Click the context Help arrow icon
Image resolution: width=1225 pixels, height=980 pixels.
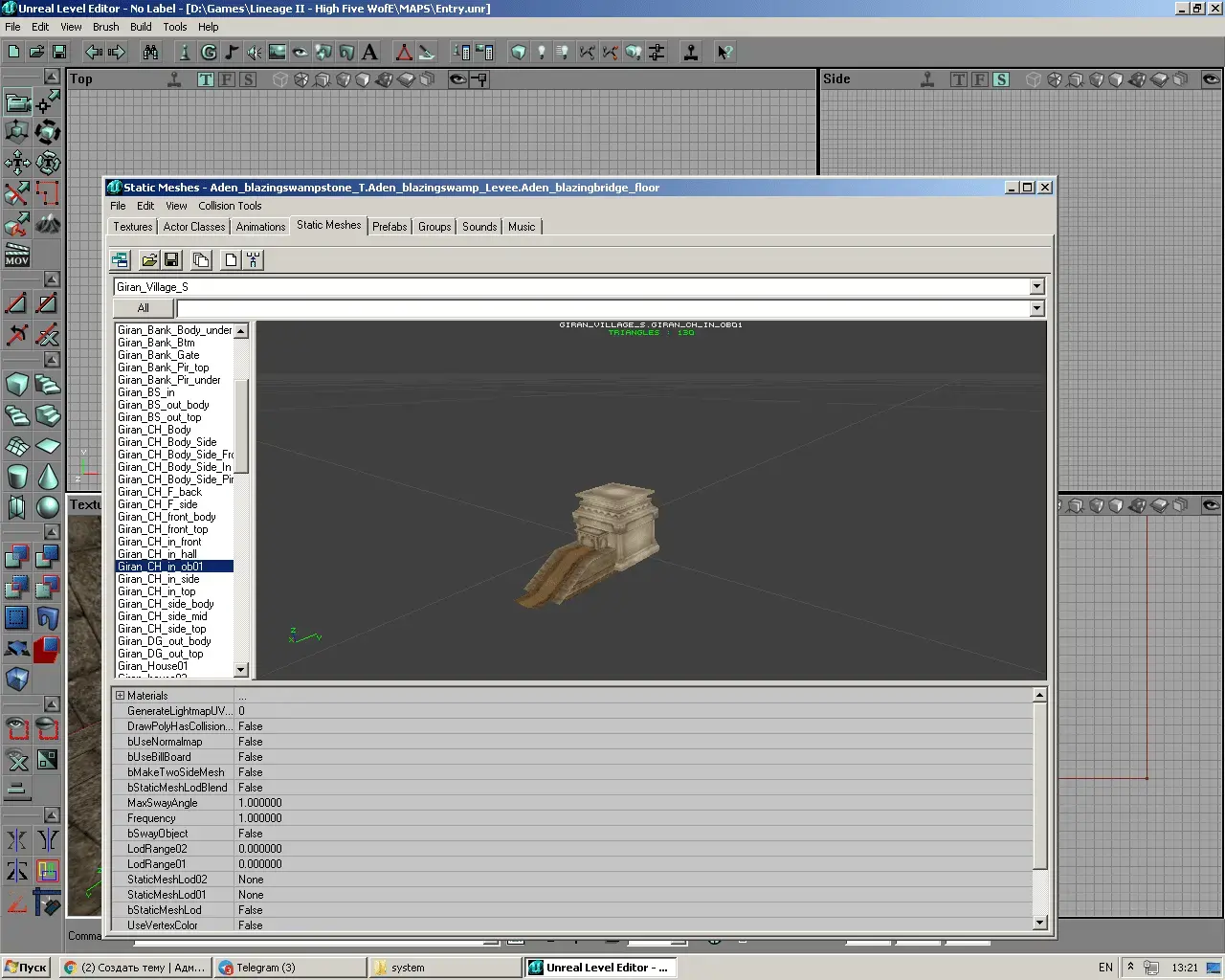coord(724,53)
